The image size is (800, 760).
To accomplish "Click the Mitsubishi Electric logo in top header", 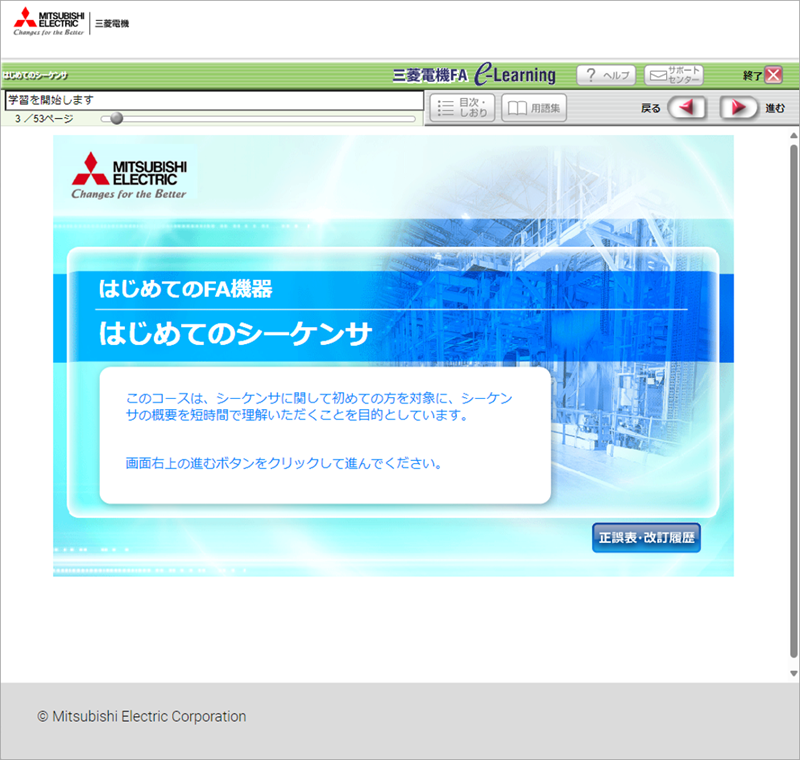I will (48, 21).
